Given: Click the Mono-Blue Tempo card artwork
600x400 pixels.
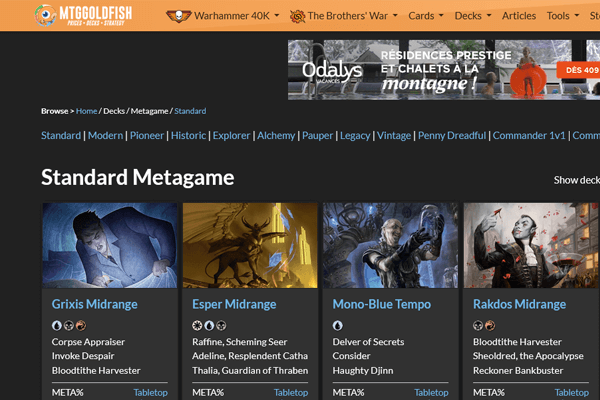Looking at the screenshot, I should (x=391, y=245).
